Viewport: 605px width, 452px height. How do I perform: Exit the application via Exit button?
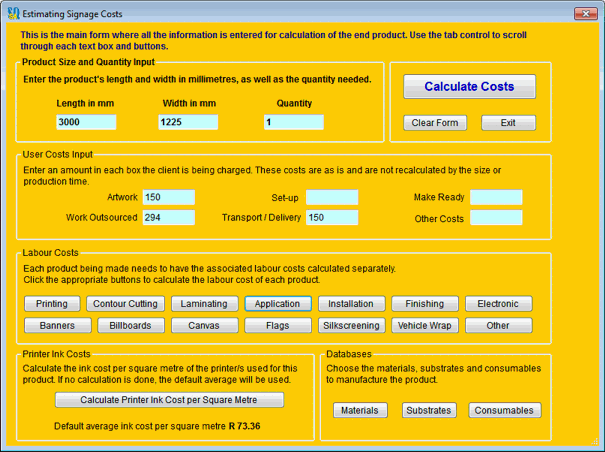click(x=508, y=123)
